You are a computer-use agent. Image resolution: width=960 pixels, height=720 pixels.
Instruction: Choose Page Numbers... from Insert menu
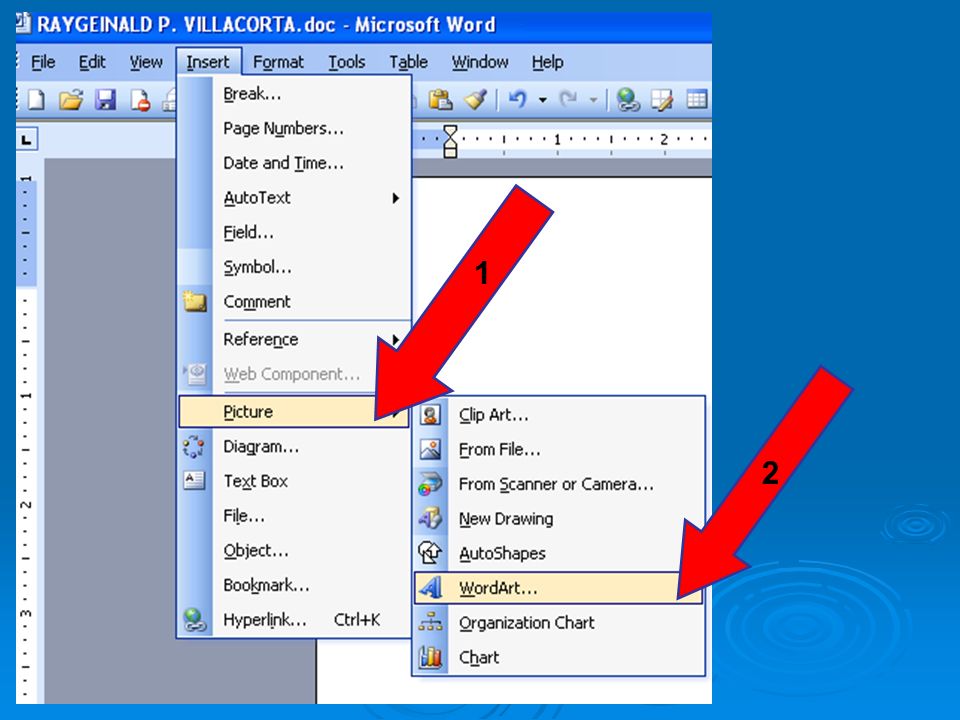point(294,129)
